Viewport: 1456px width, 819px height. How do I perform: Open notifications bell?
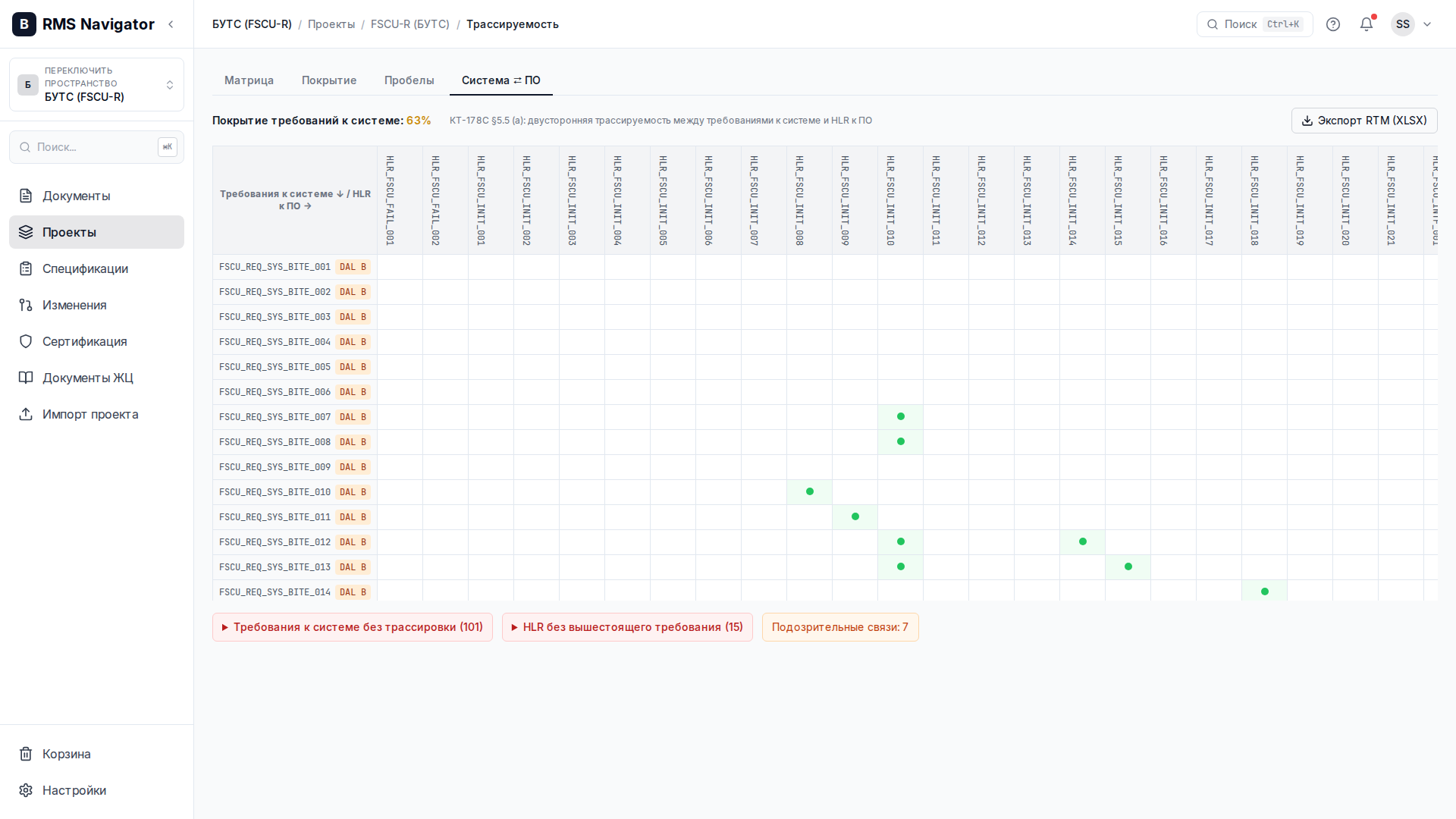[1367, 24]
